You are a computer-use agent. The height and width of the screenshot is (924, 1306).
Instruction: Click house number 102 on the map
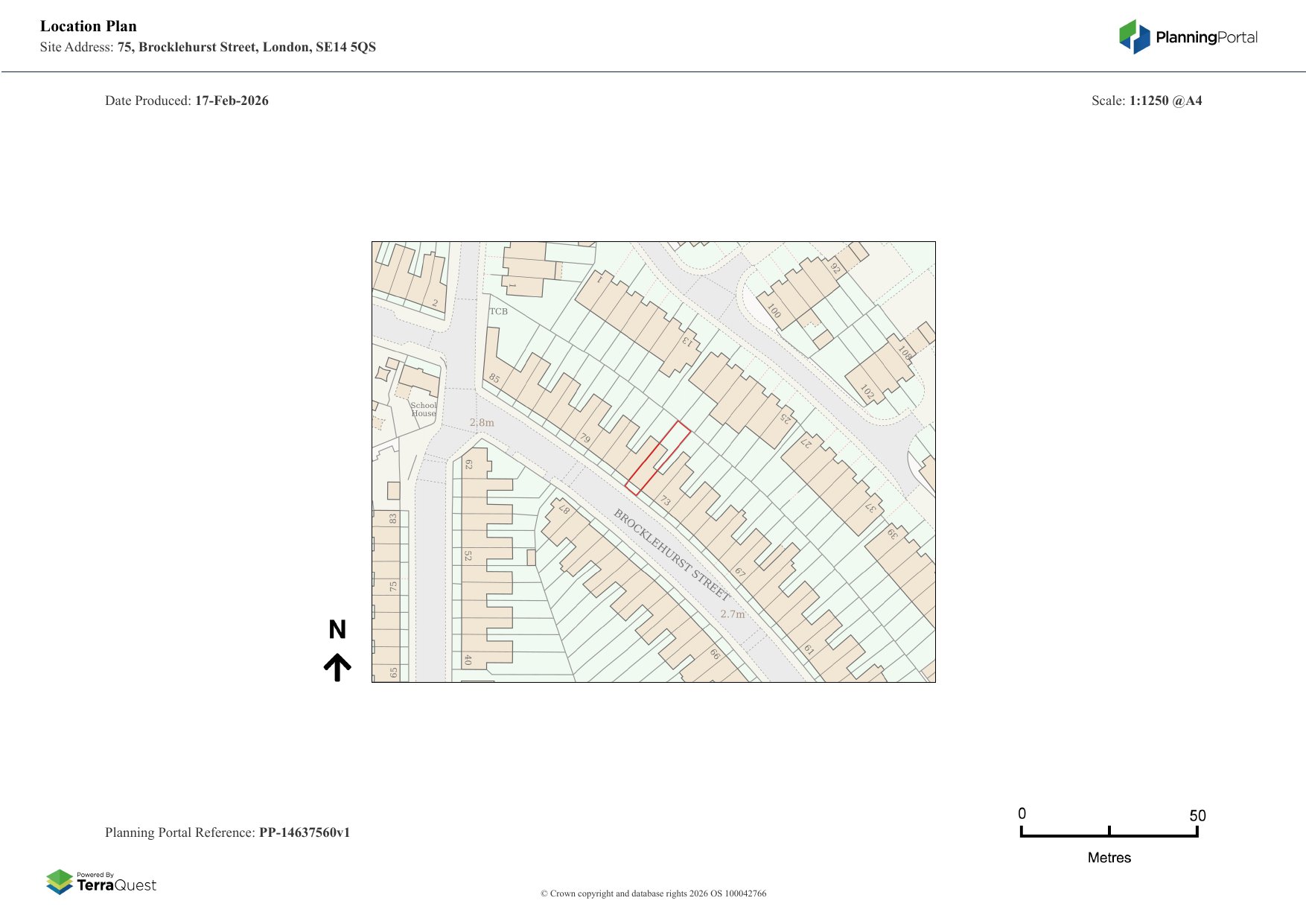tap(867, 392)
